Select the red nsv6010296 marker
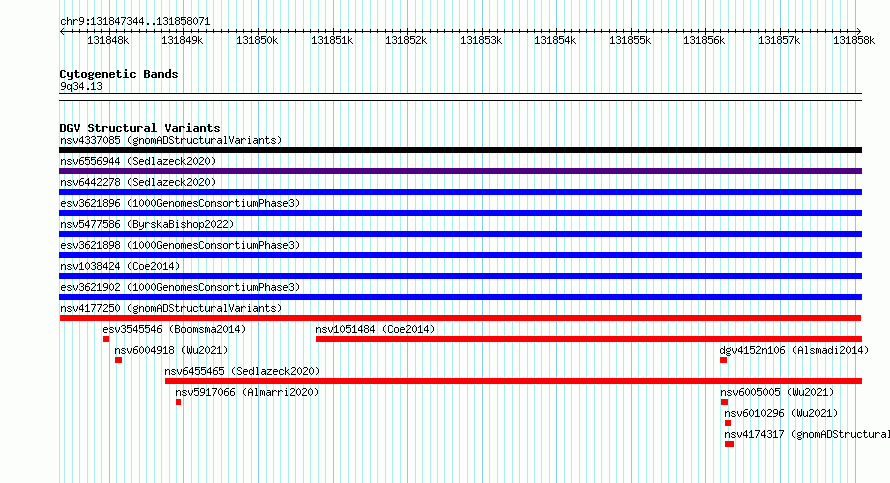This screenshot has width=890, height=483. (728, 423)
